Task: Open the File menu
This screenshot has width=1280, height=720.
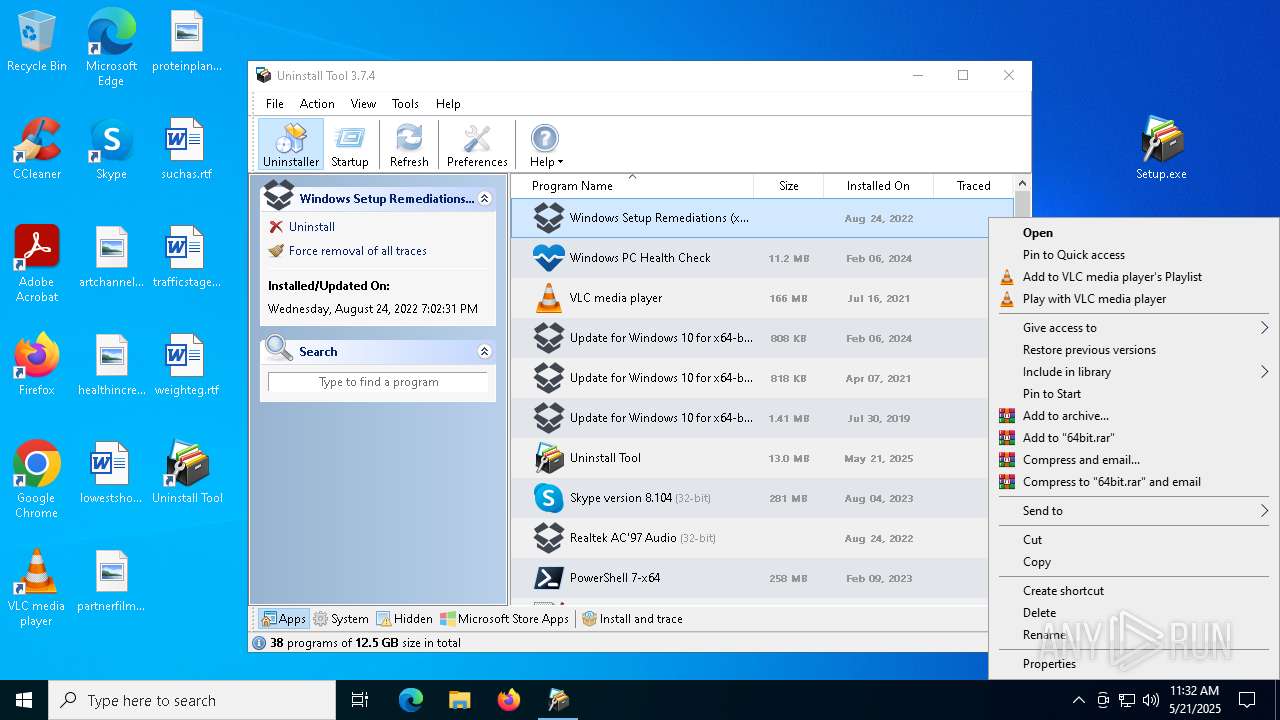Action: point(275,104)
